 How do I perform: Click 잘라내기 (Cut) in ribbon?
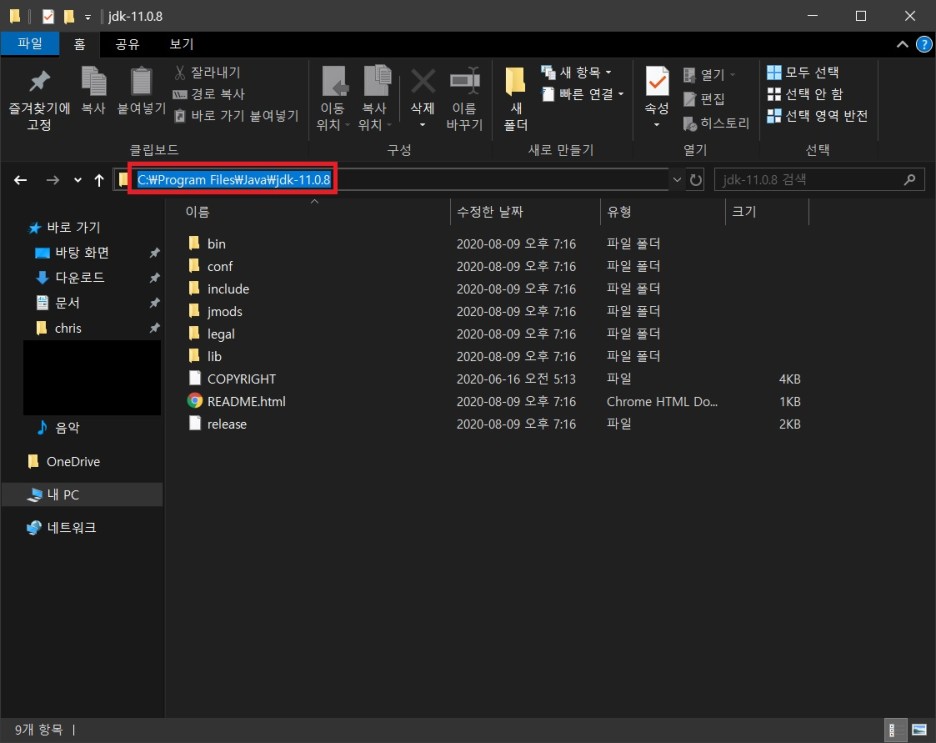207,73
